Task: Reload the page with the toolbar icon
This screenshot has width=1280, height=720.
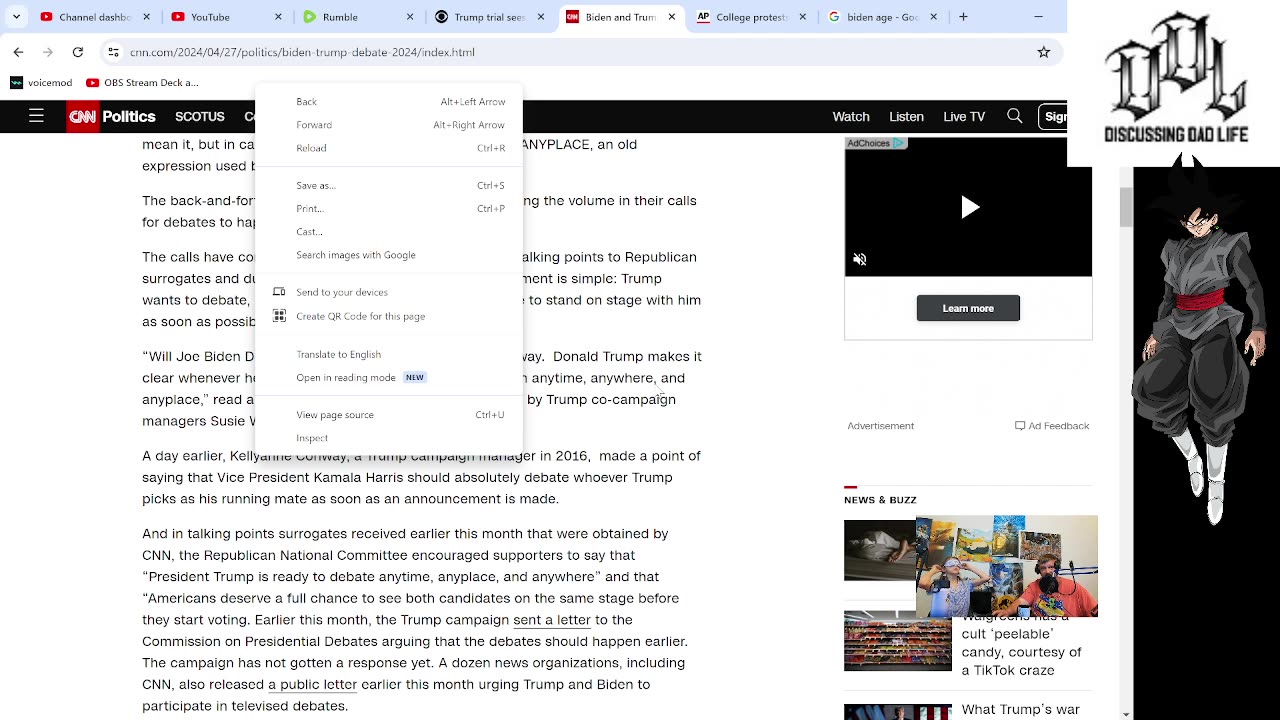Action: [78, 52]
